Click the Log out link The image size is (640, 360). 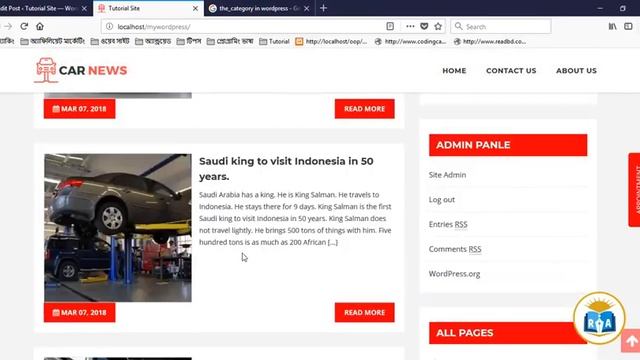442,200
